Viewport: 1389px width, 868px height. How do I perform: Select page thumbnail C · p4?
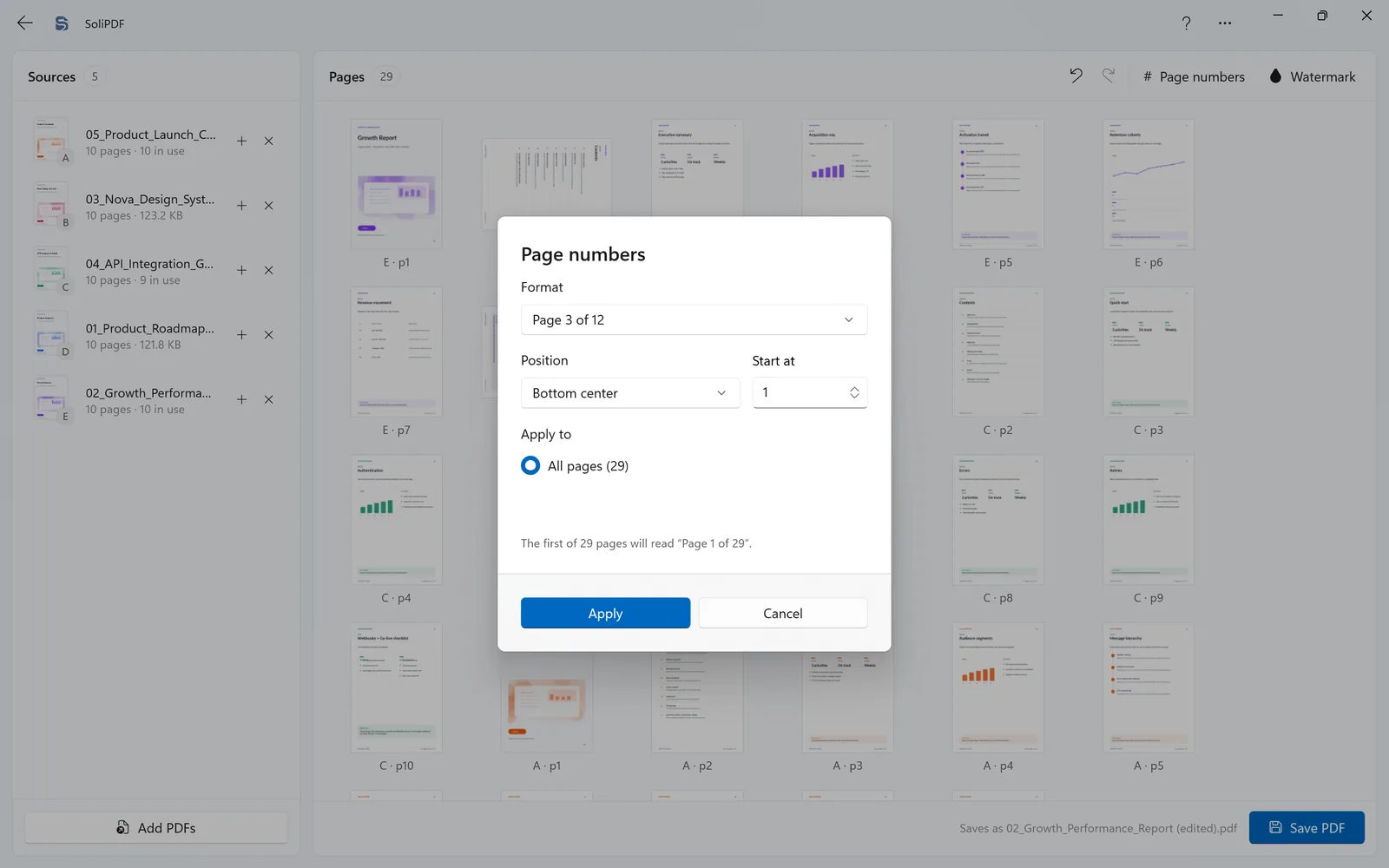click(x=396, y=520)
